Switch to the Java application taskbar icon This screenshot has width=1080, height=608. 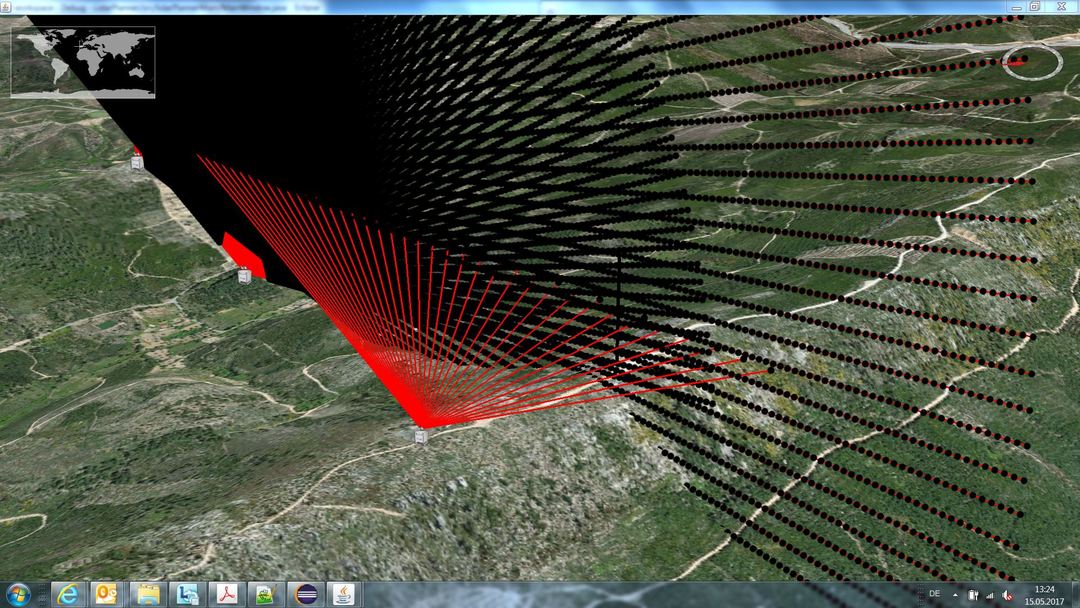pyautogui.click(x=344, y=594)
